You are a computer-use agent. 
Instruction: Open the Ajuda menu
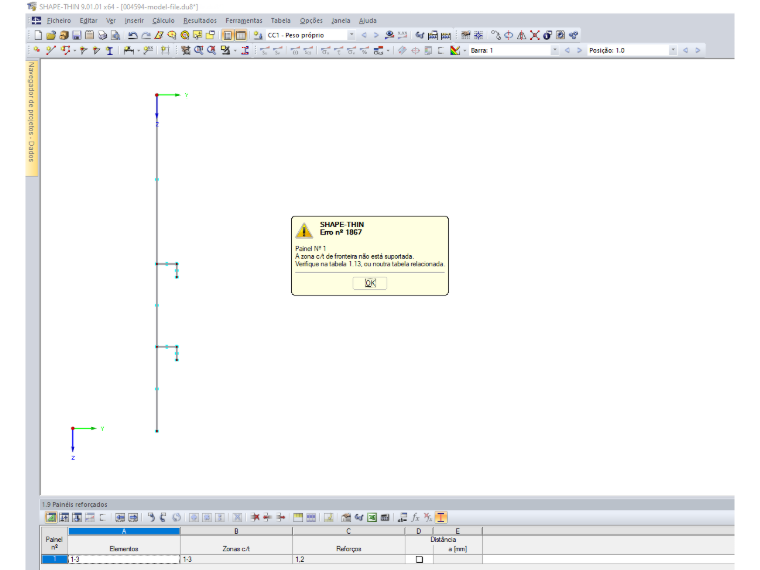[x=368, y=20]
